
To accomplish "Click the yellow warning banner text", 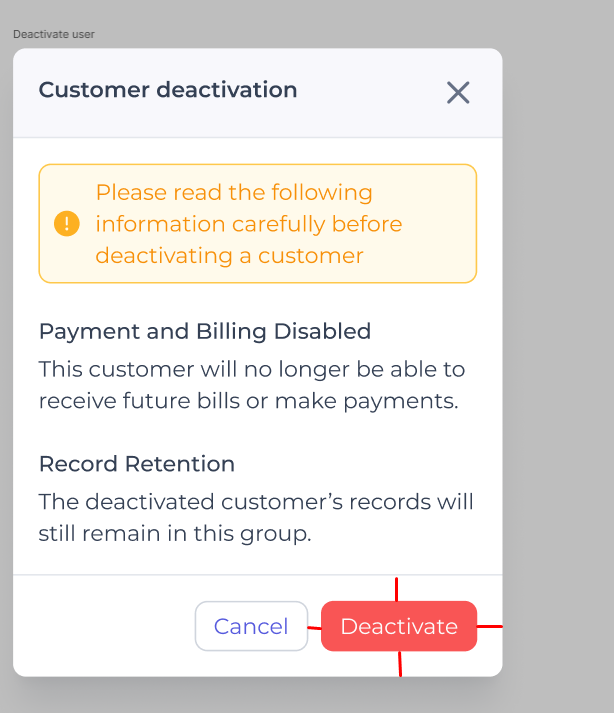I will pyautogui.click(x=249, y=224).
